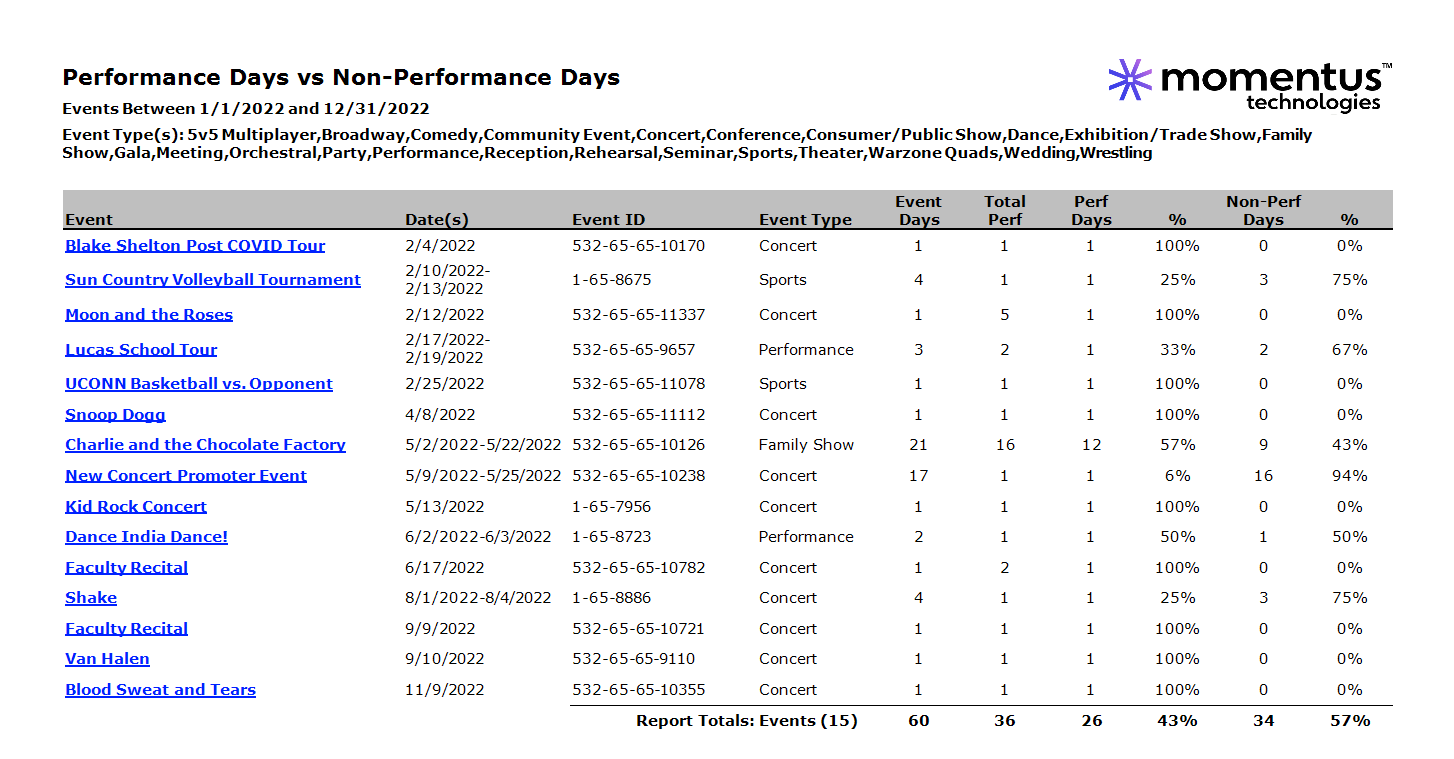Open the Blood Sweat and Tears event

pos(160,689)
